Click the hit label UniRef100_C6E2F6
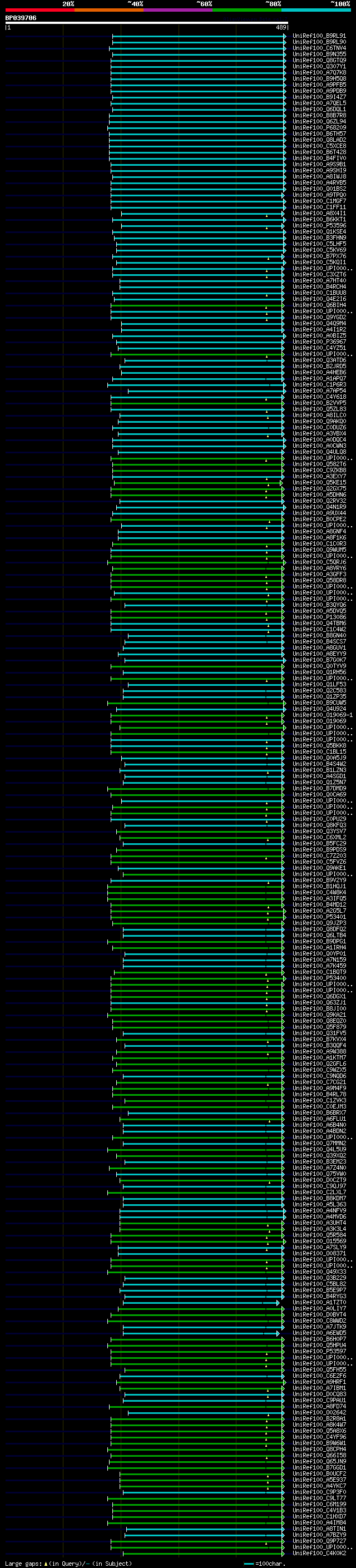 [319, 1376]
